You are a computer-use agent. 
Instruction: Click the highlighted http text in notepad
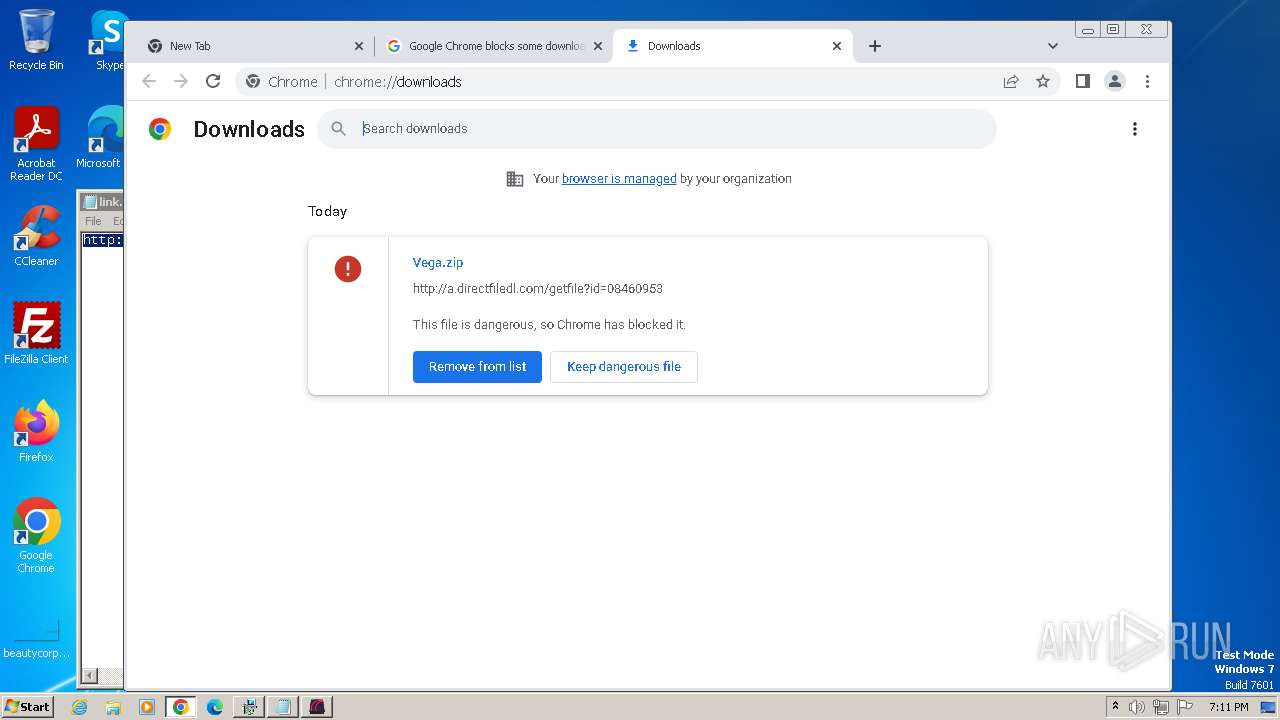click(102, 240)
